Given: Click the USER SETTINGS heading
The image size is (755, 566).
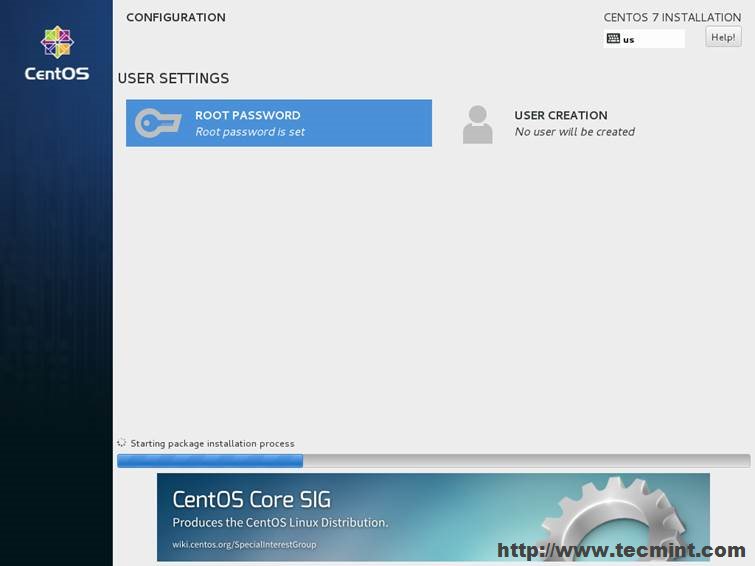Looking at the screenshot, I should tap(173, 78).
